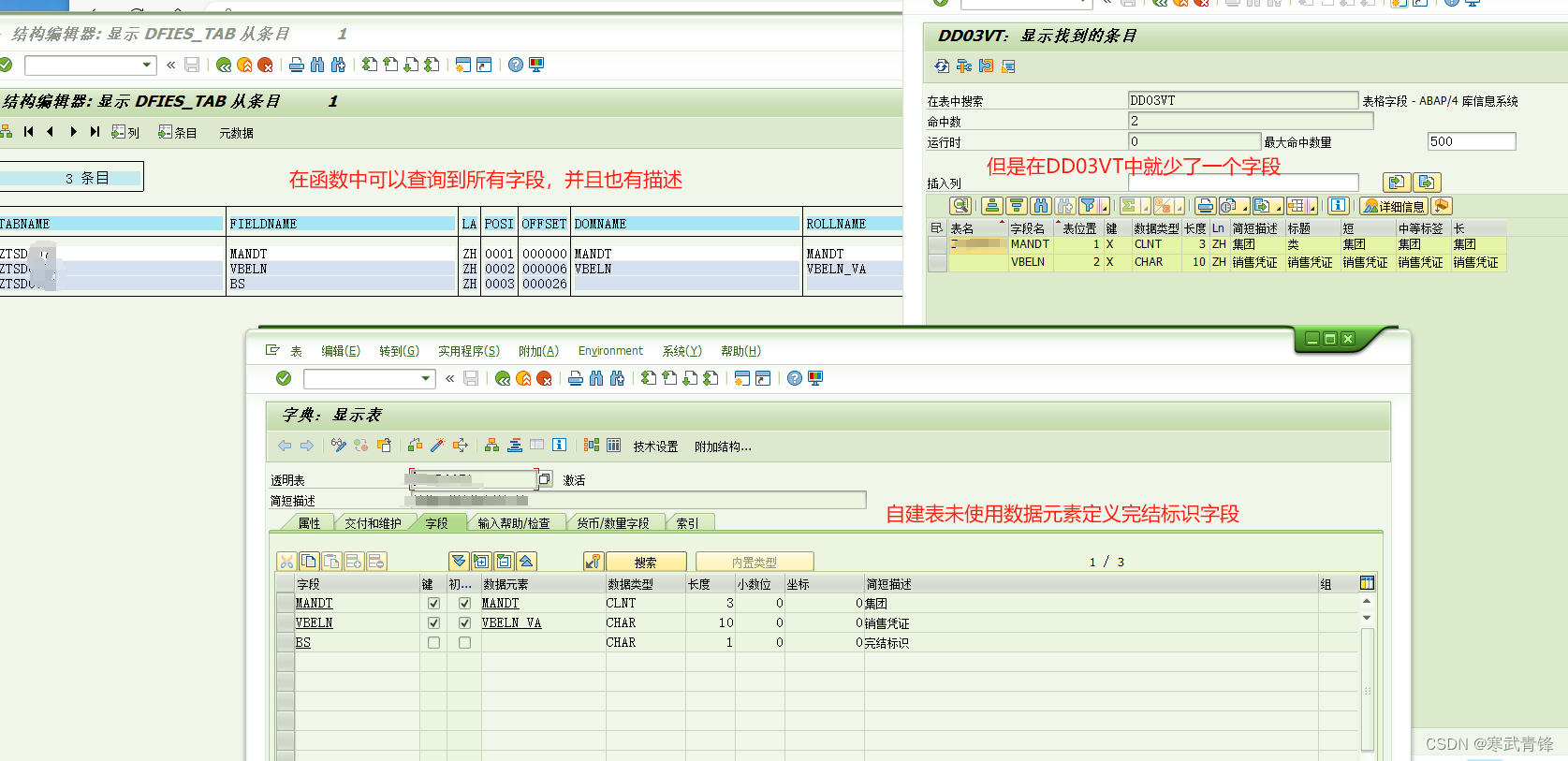Viewport: 1568px width, 761px height.
Task: Open the command field dropdown in the structure editor
Action: click(x=147, y=65)
